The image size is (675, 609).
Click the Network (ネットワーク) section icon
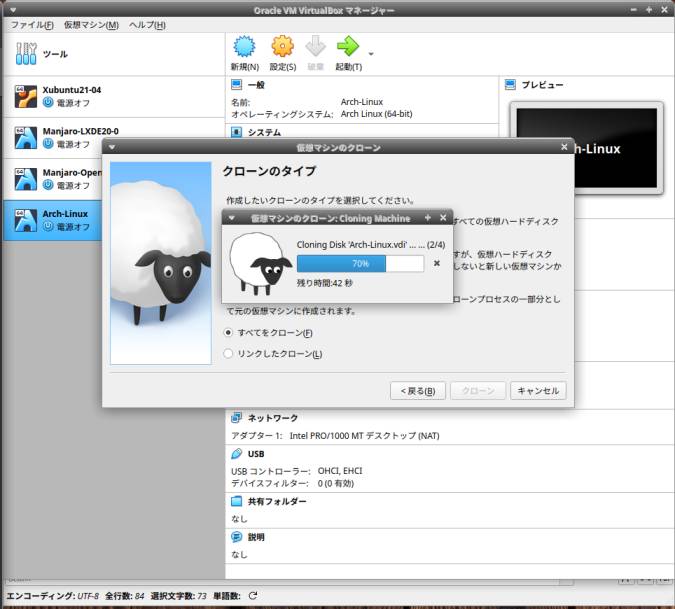pyautogui.click(x=237, y=417)
